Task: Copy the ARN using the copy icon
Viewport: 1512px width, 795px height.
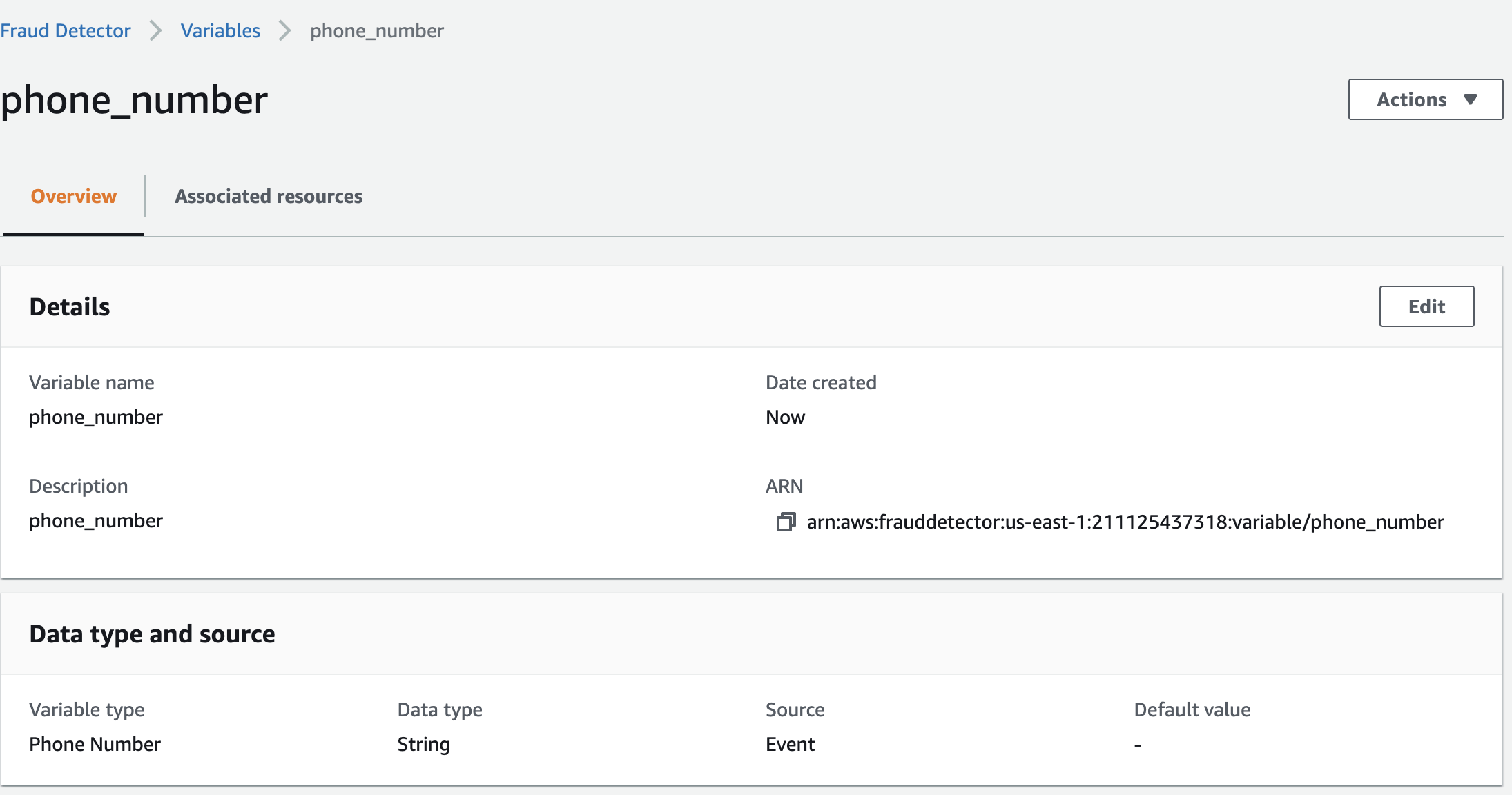Action: (786, 522)
